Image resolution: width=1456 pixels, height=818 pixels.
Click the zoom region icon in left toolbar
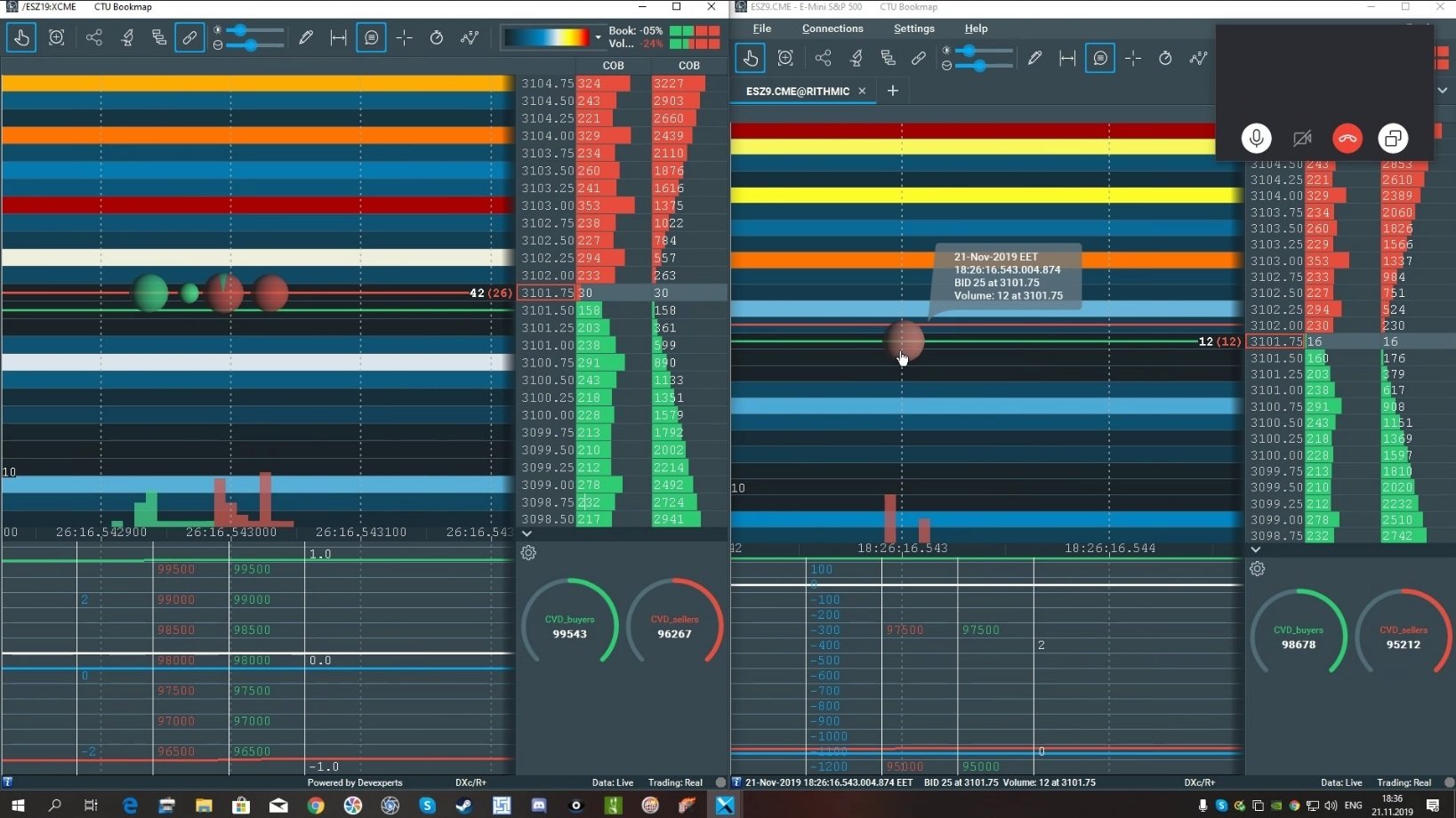(57, 37)
